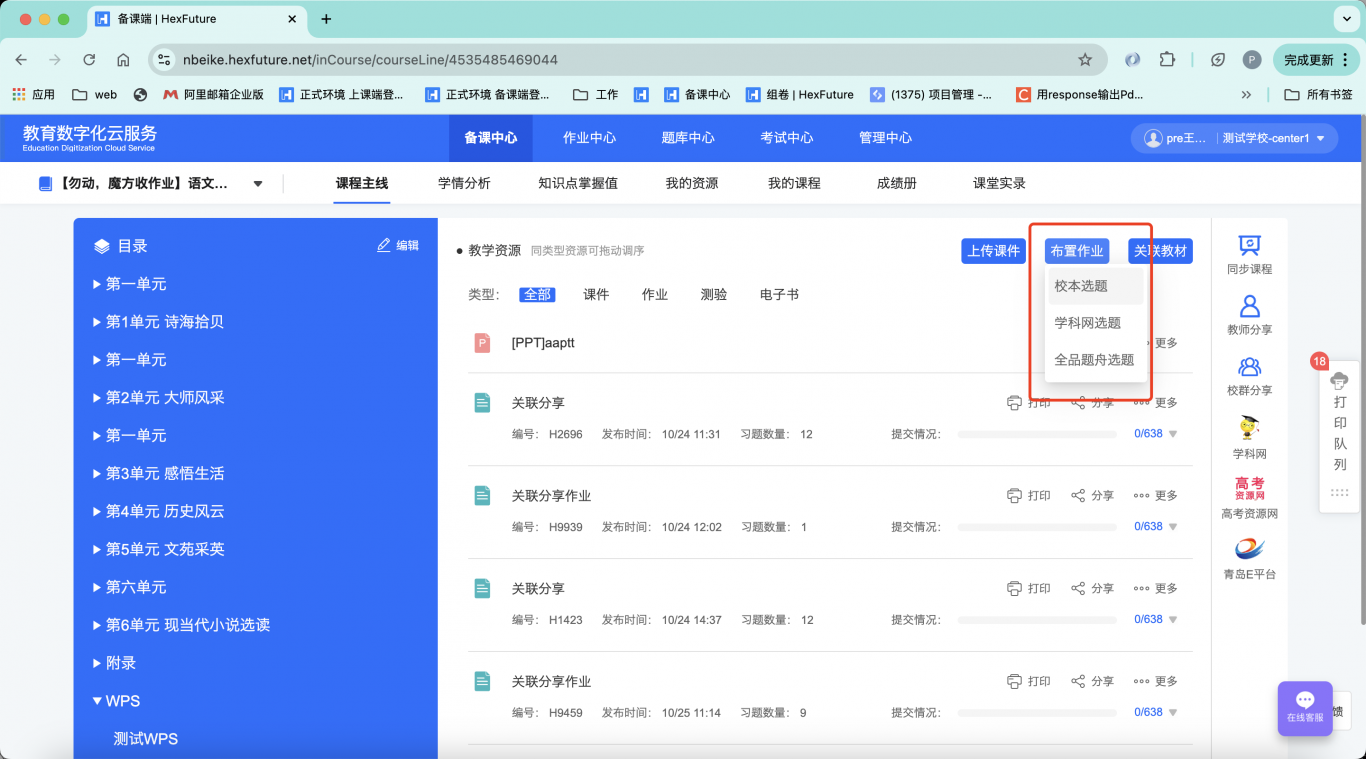Expand submission details for H9939
Image resolution: width=1366 pixels, height=759 pixels.
click(1173, 527)
